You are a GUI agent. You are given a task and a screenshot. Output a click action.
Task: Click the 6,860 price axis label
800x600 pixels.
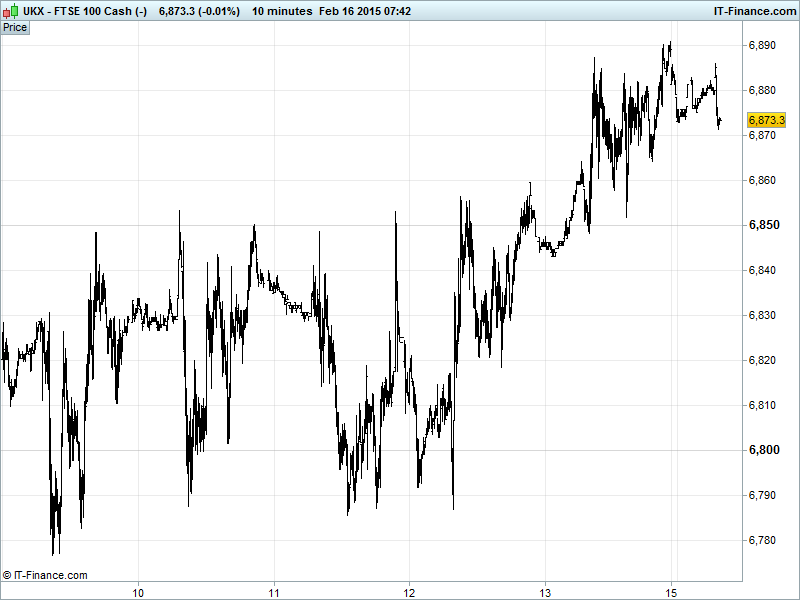(x=764, y=180)
